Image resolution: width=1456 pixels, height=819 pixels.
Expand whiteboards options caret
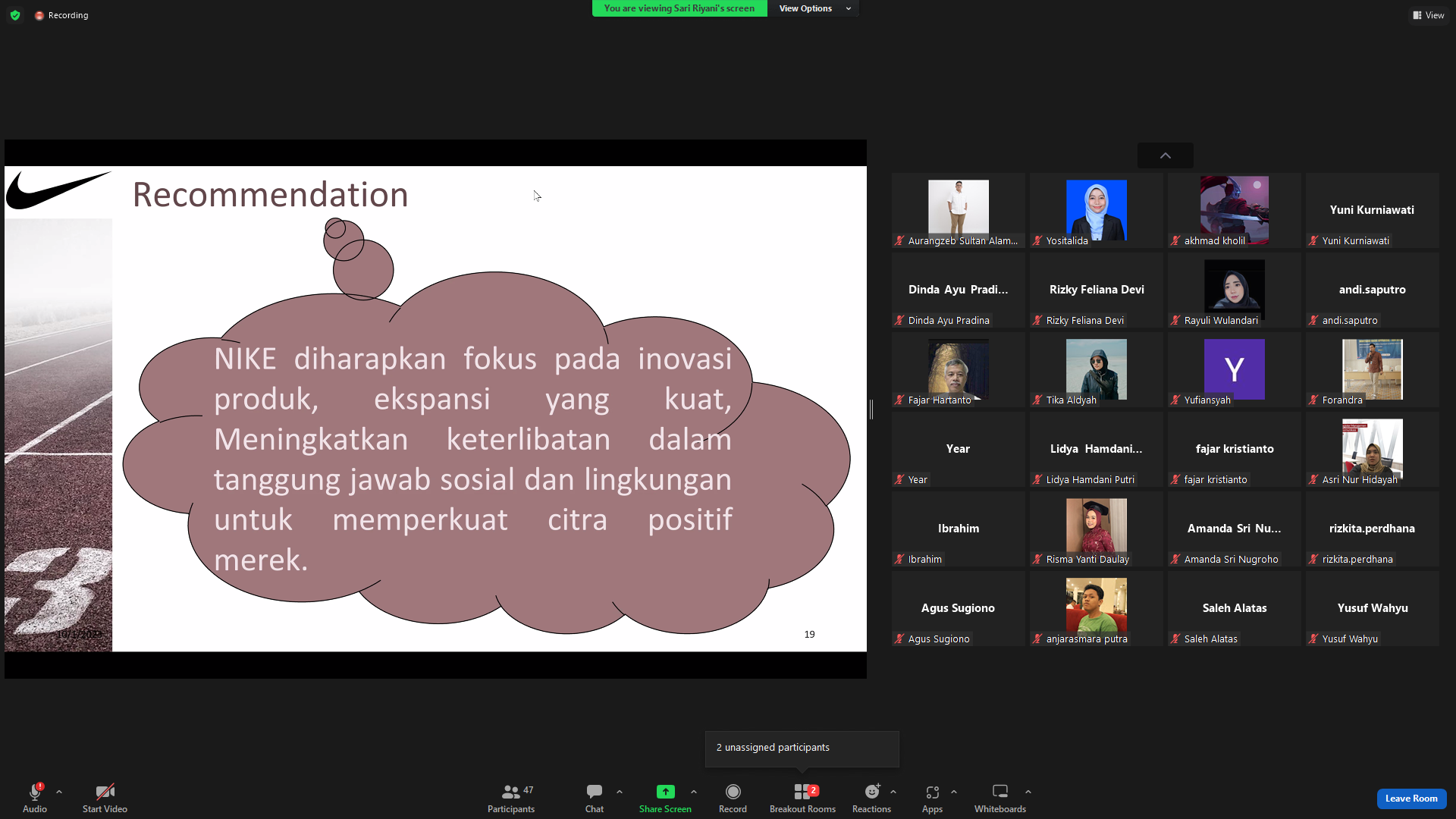(1028, 792)
